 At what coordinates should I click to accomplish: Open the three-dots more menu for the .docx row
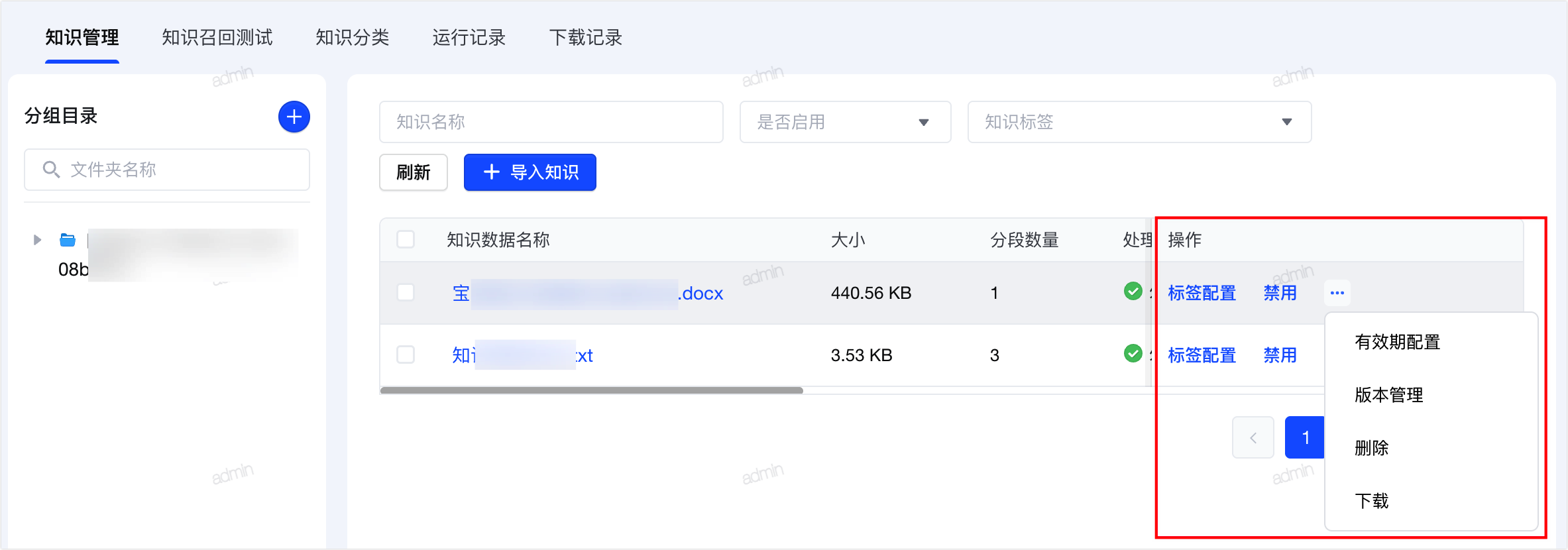pyautogui.click(x=1337, y=292)
